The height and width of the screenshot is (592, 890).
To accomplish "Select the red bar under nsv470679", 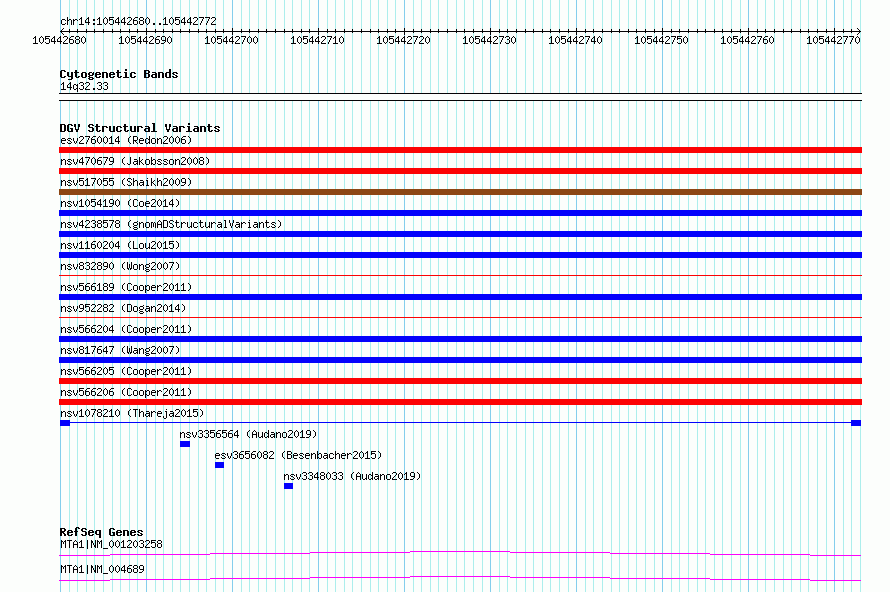I will pos(460,171).
